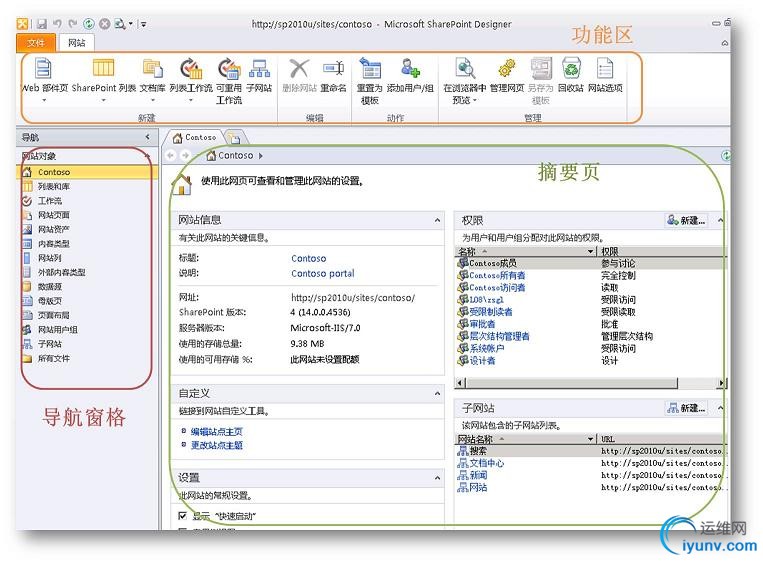Collapse the 自定义 section
Screen dimensions: 763x562
437,393
